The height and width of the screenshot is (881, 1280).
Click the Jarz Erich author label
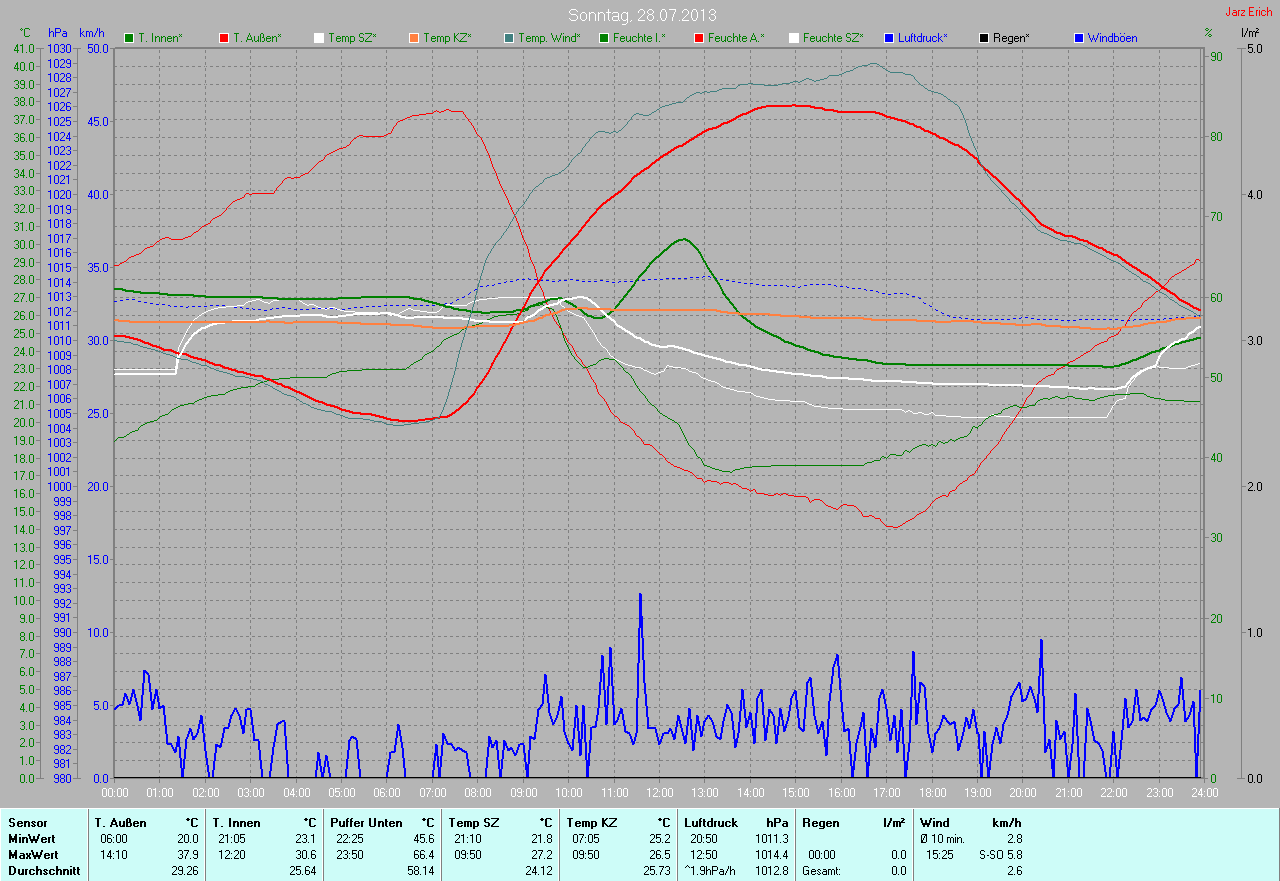(x=1250, y=12)
